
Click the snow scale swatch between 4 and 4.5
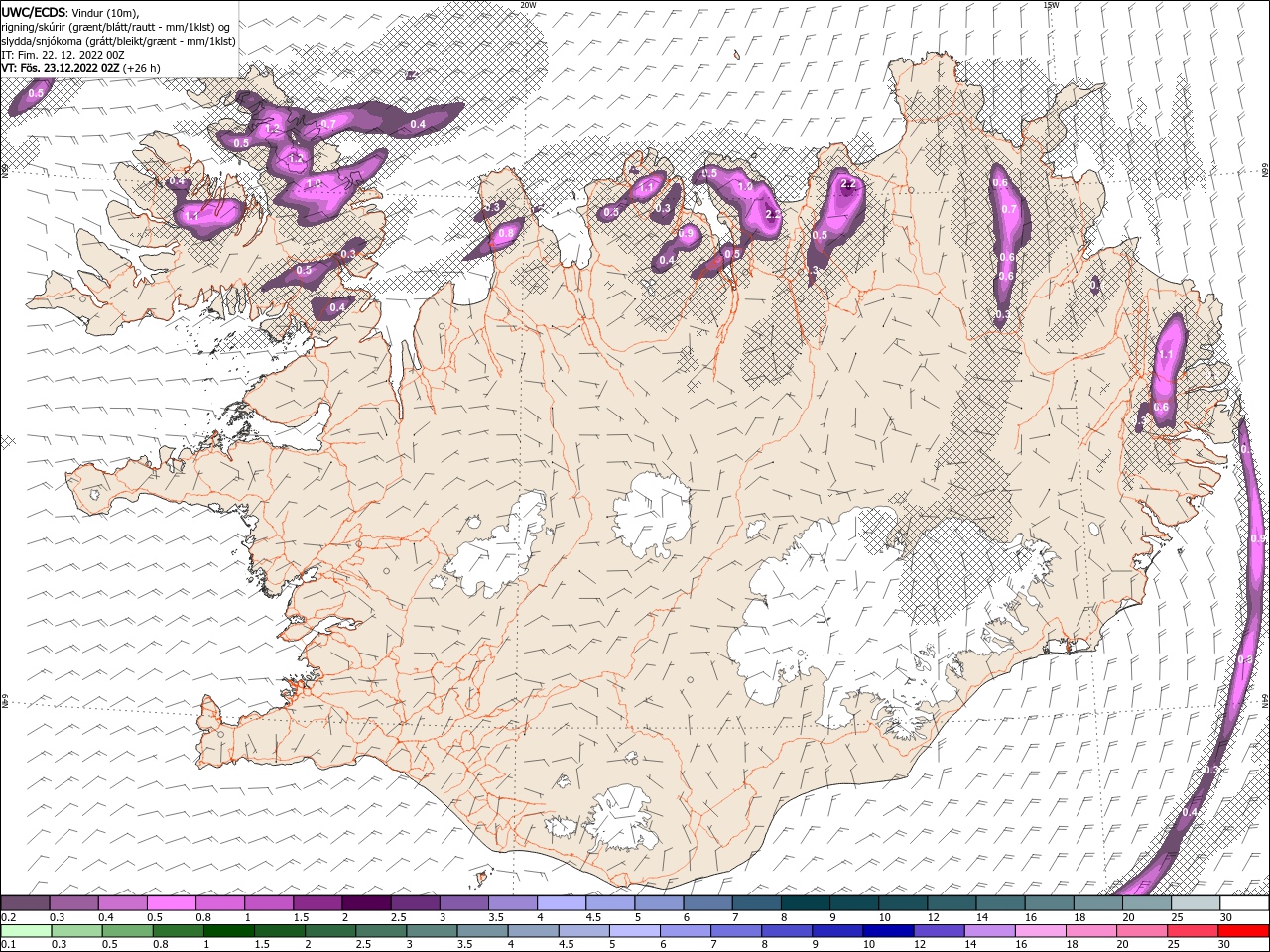coord(563,903)
